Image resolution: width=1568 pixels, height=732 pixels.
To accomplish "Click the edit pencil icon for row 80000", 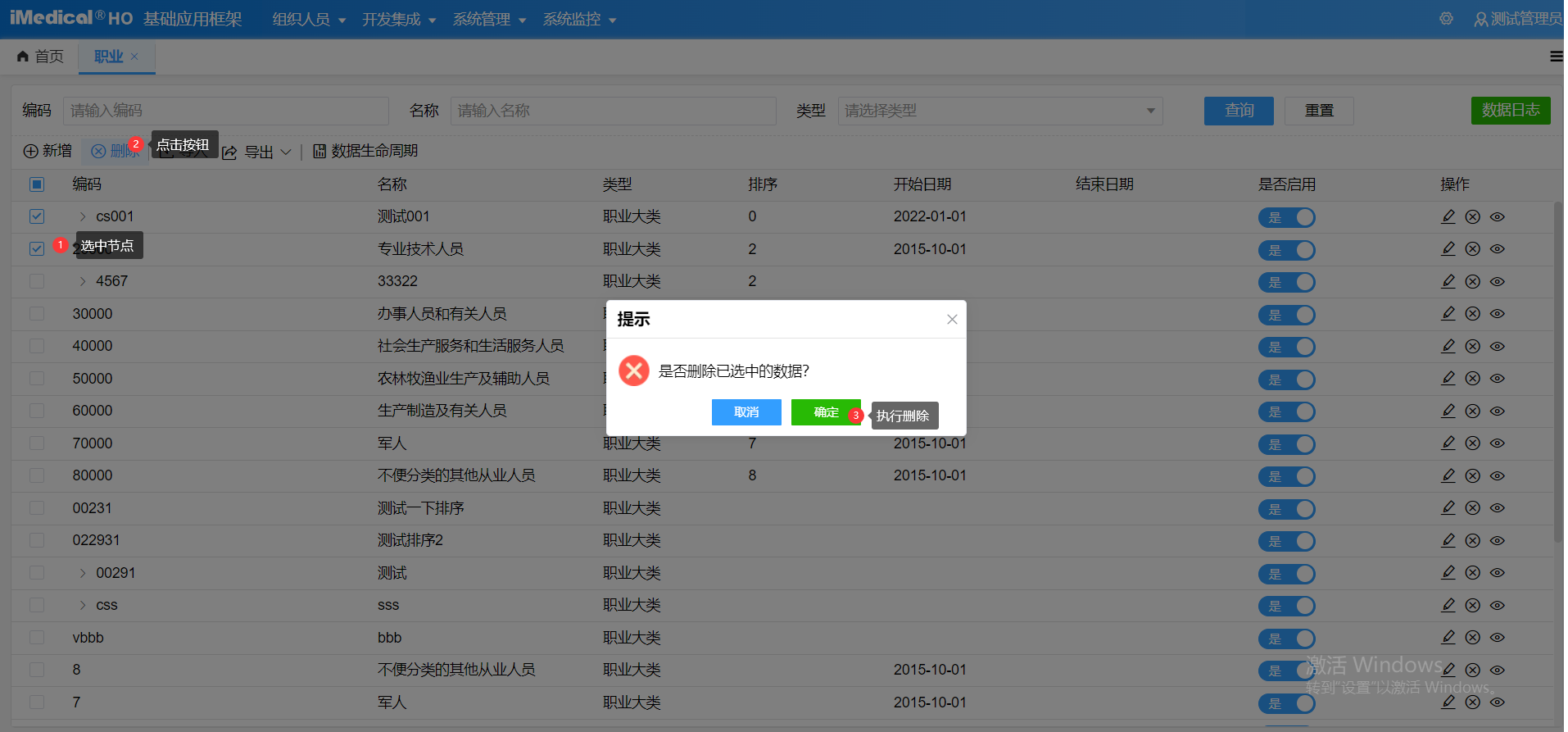I will pos(1448,475).
